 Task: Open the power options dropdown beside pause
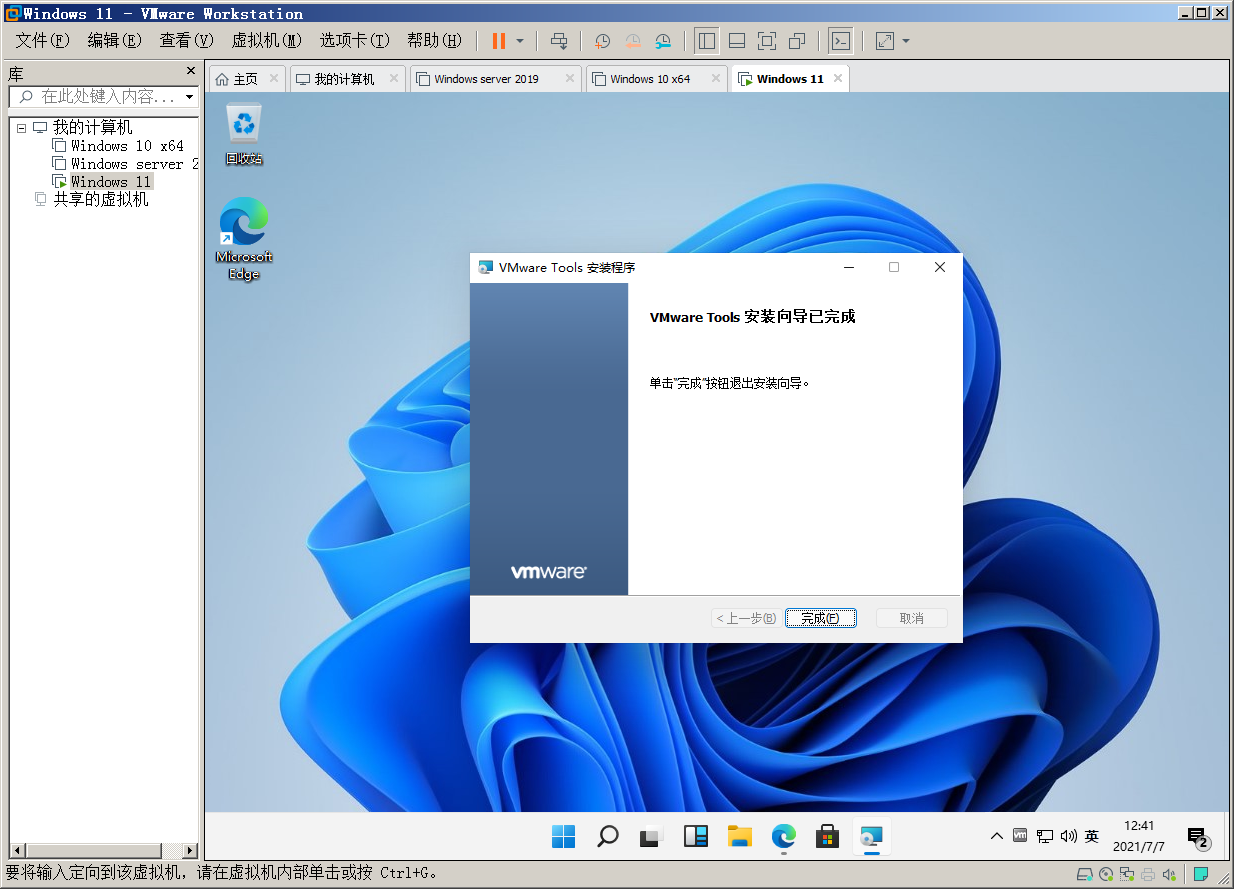(520, 41)
